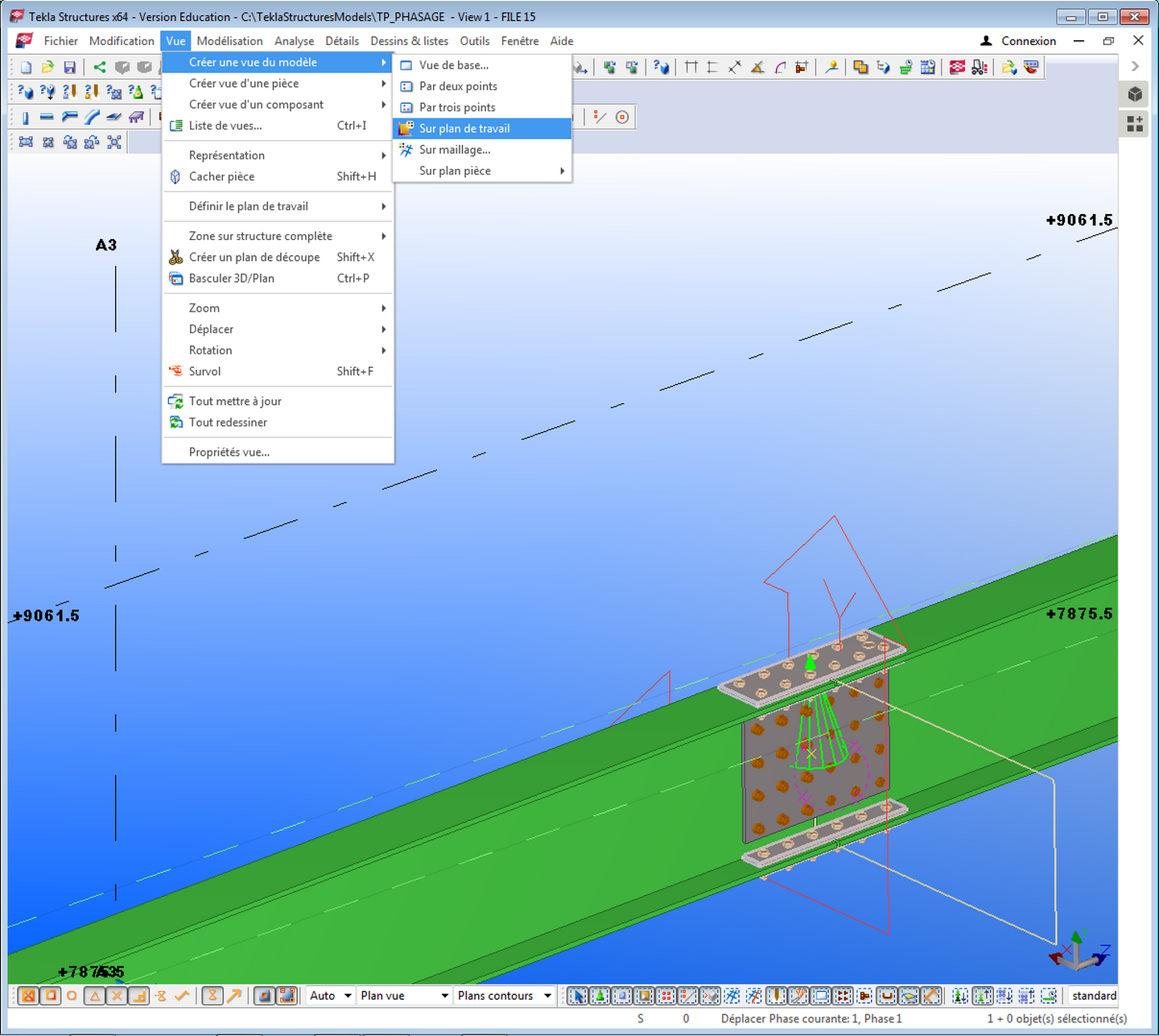Open the Fichier menu
Viewport: 1159px width, 1036px height.
(x=61, y=41)
